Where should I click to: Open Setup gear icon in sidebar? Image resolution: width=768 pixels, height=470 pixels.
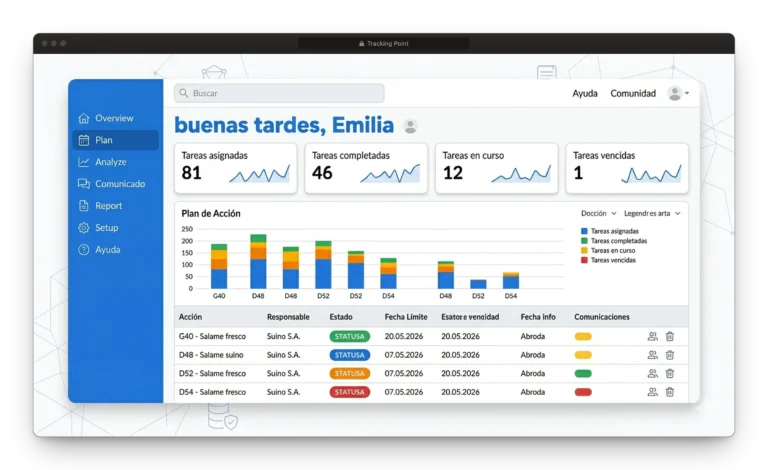84,228
